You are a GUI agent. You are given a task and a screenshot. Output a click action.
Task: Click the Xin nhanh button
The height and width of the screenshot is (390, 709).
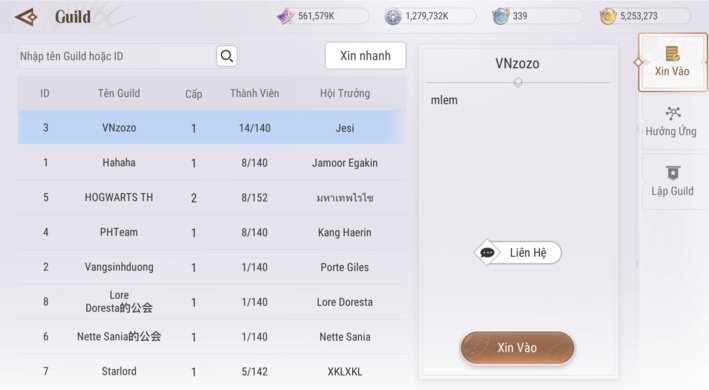click(365, 56)
